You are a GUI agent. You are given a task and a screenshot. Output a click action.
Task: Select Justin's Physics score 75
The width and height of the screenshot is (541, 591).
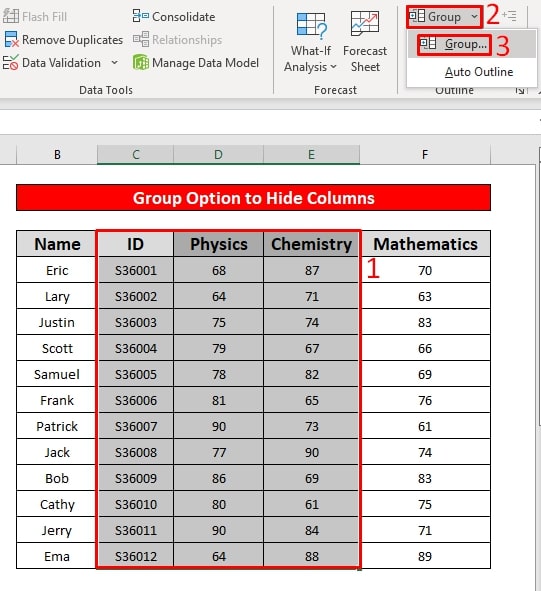point(218,322)
